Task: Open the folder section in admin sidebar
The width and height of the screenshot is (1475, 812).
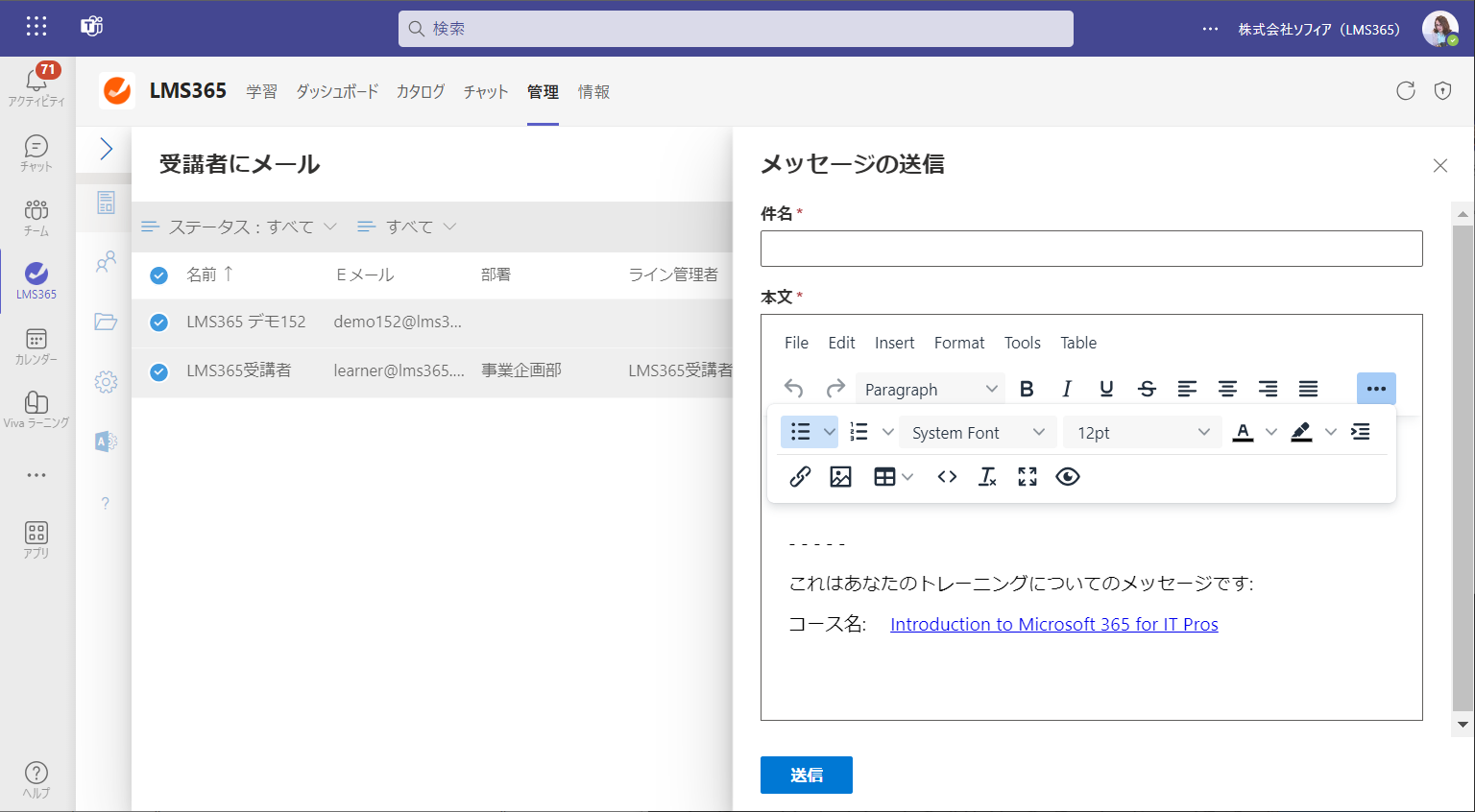Action: pyautogui.click(x=106, y=322)
